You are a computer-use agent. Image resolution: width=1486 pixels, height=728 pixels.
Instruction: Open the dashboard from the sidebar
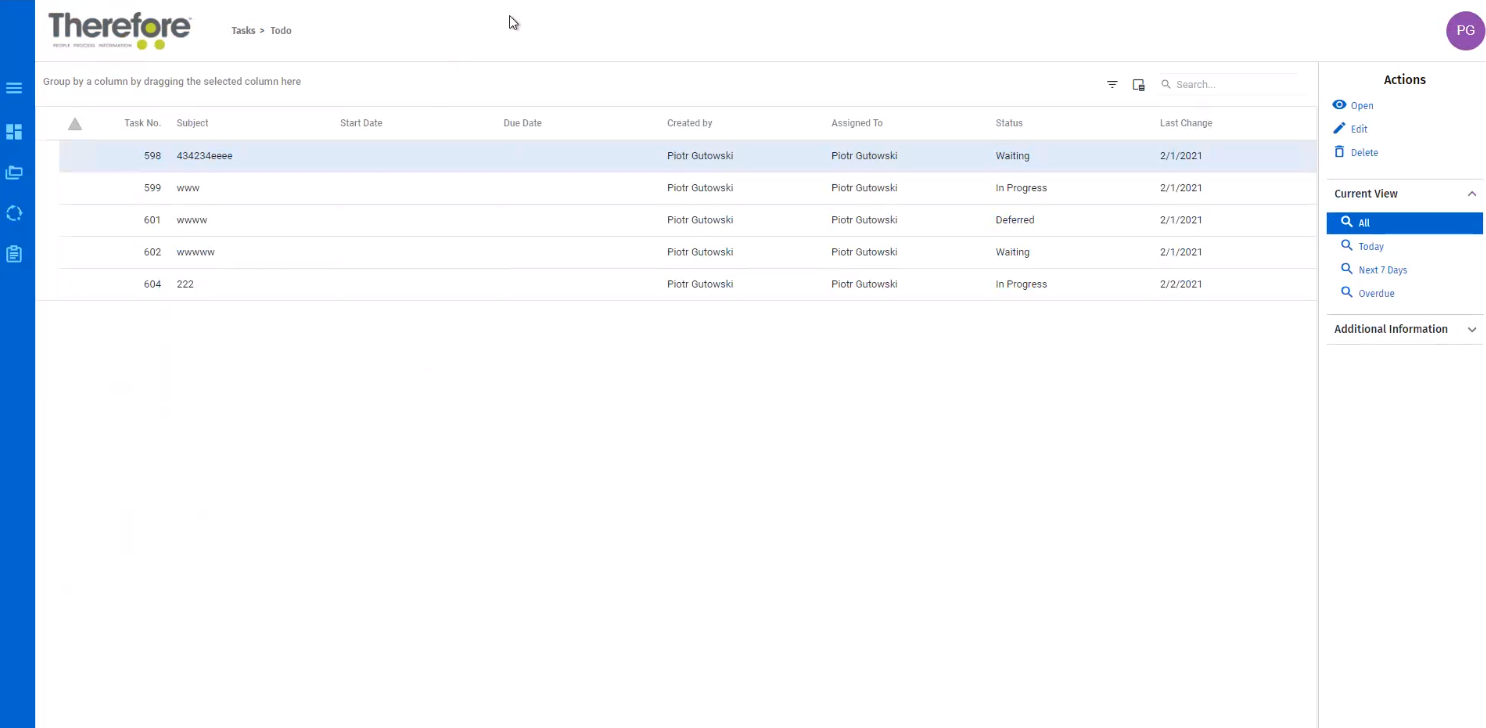point(14,132)
